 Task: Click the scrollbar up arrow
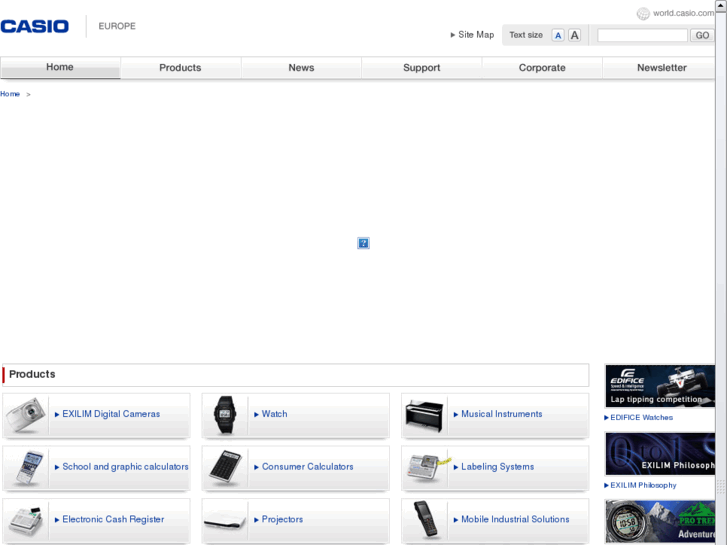coord(721,5)
